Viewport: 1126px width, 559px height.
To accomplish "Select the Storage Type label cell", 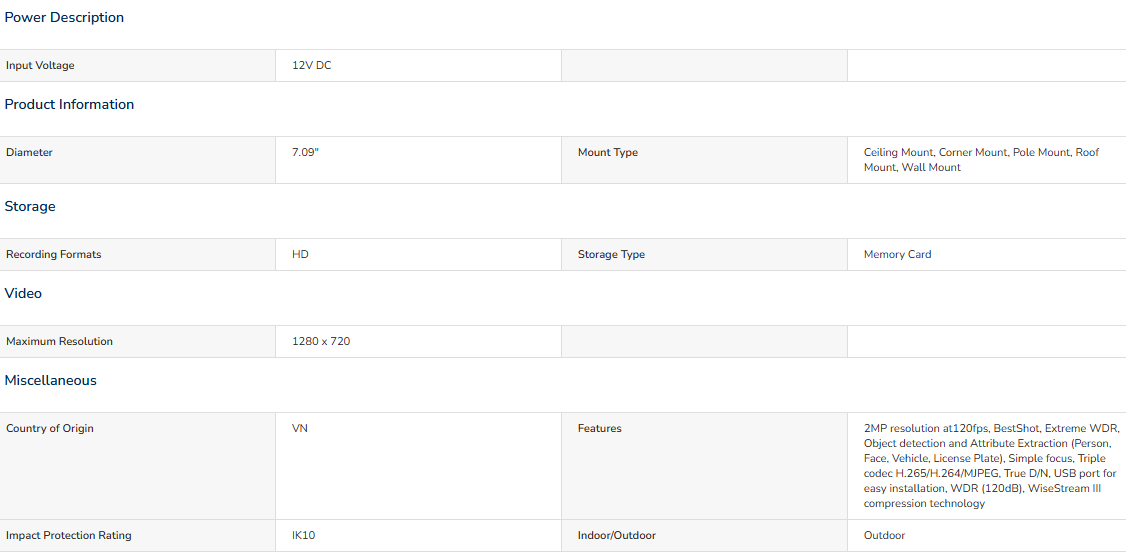I will 704,254.
